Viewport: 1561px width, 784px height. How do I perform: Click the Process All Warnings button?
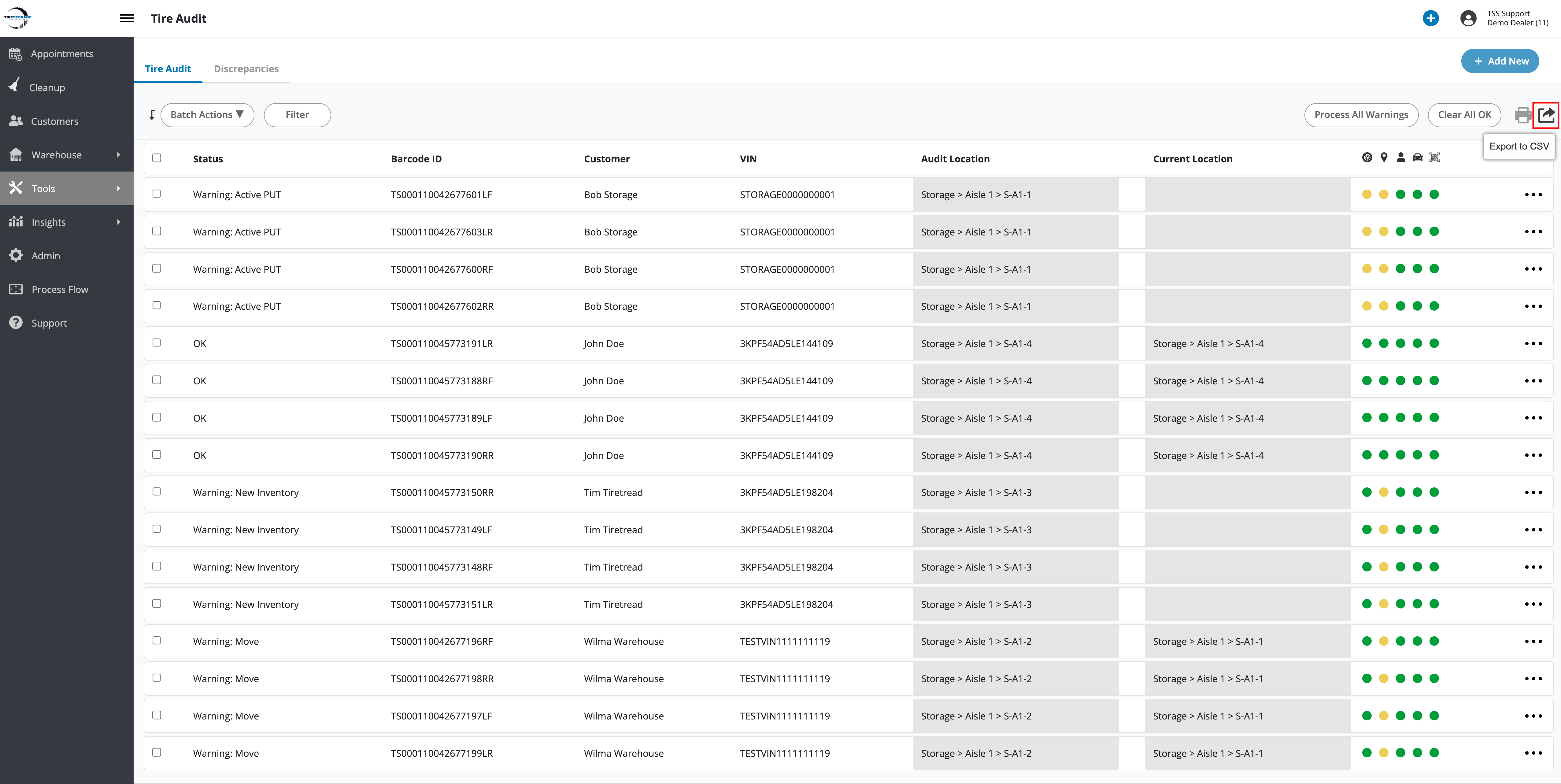click(x=1360, y=114)
